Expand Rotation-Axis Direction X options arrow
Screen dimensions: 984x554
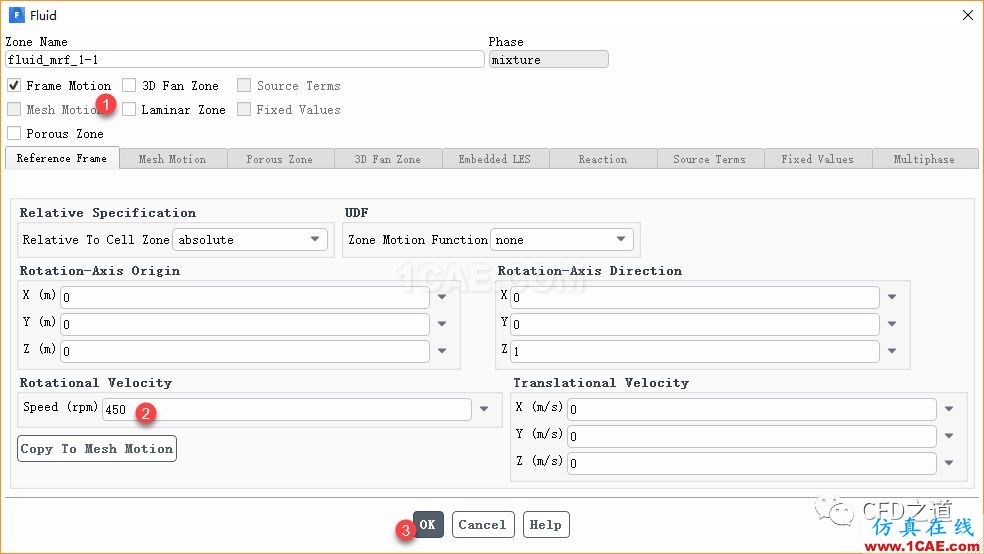click(x=892, y=297)
